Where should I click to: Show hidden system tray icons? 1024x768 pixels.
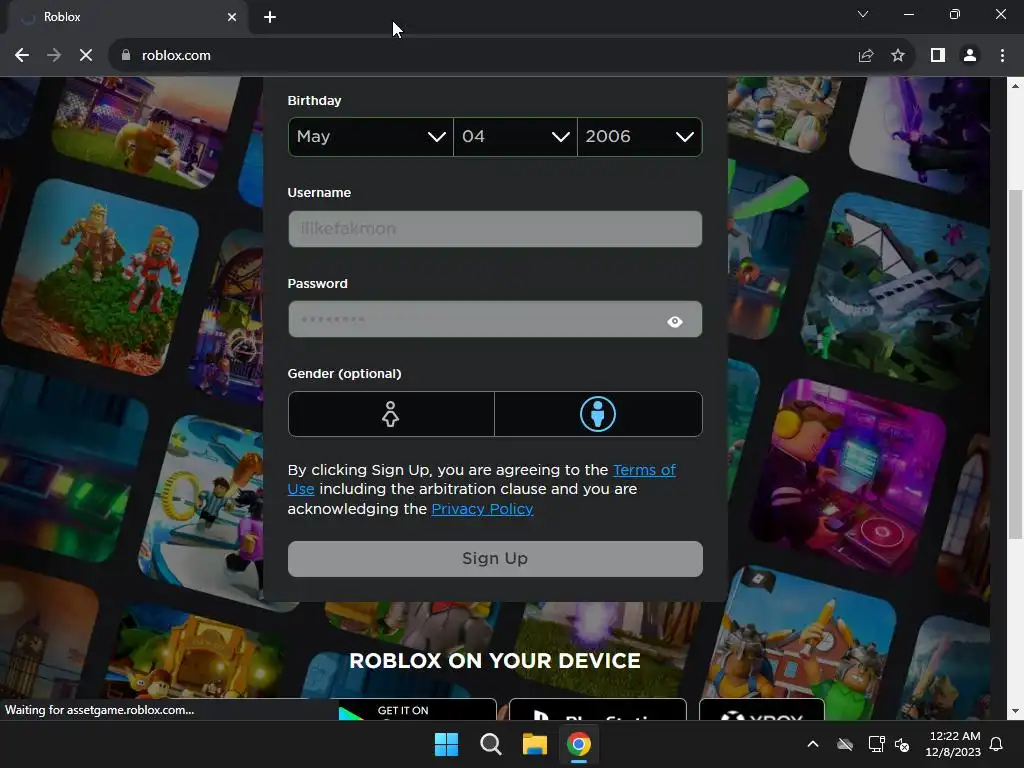click(x=813, y=744)
